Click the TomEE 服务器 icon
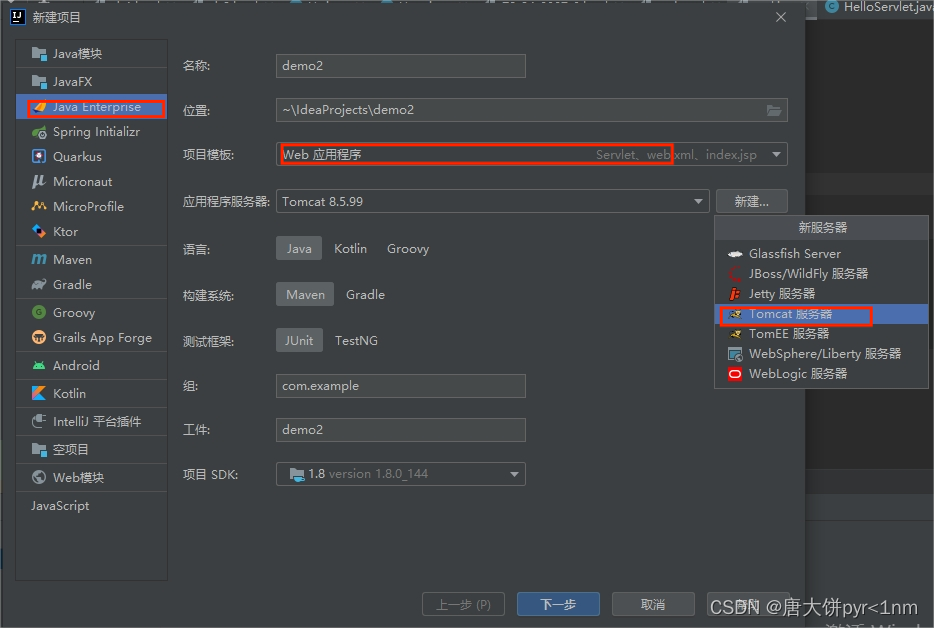The width and height of the screenshot is (934, 628). (735, 334)
